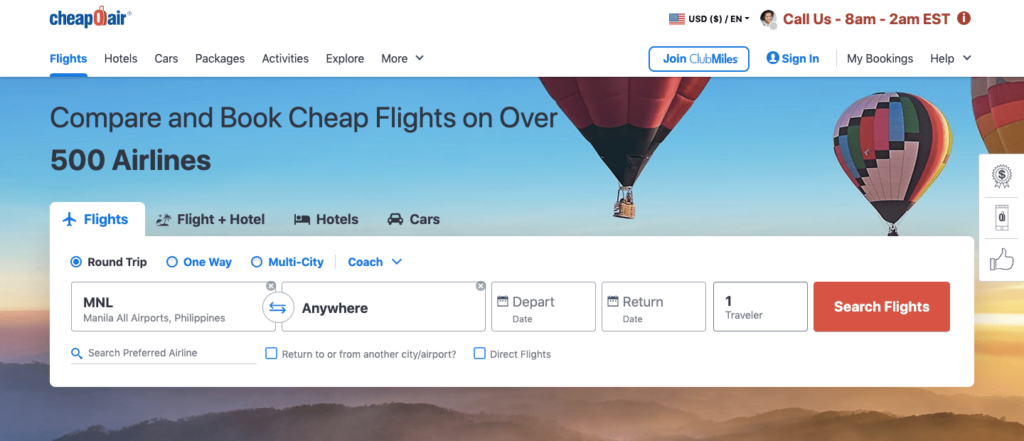Switch to the Flight + Hotel tab
Image resolution: width=1024 pixels, height=441 pixels.
[x=211, y=220]
